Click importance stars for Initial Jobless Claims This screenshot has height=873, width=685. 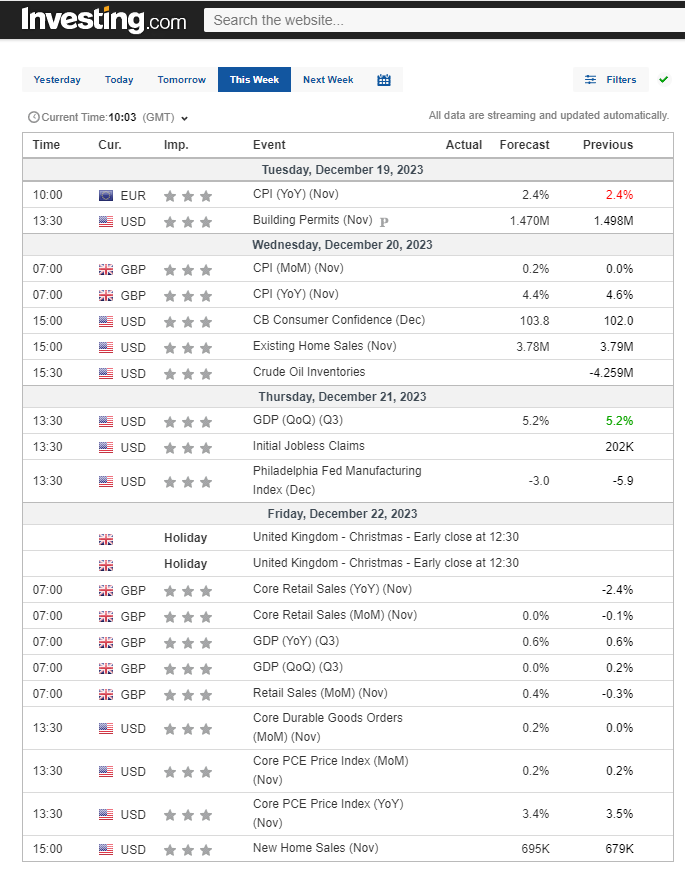coord(188,448)
